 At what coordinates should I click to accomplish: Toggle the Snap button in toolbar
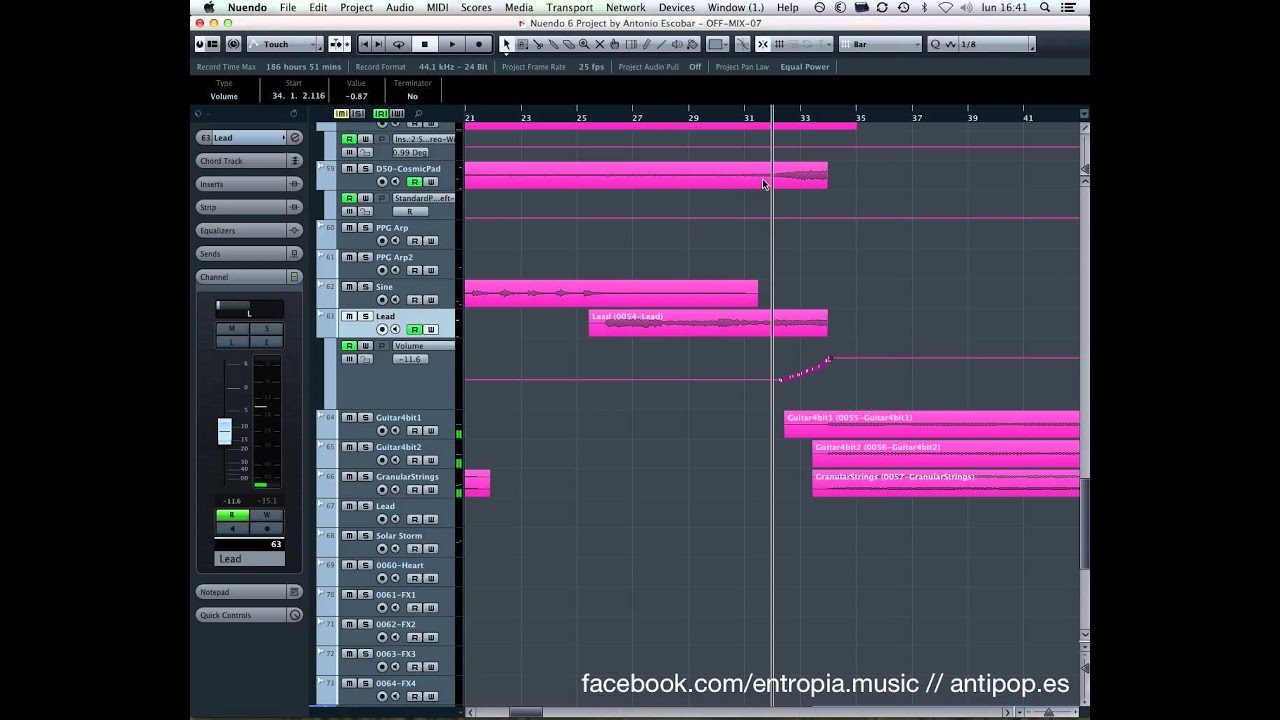763,44
